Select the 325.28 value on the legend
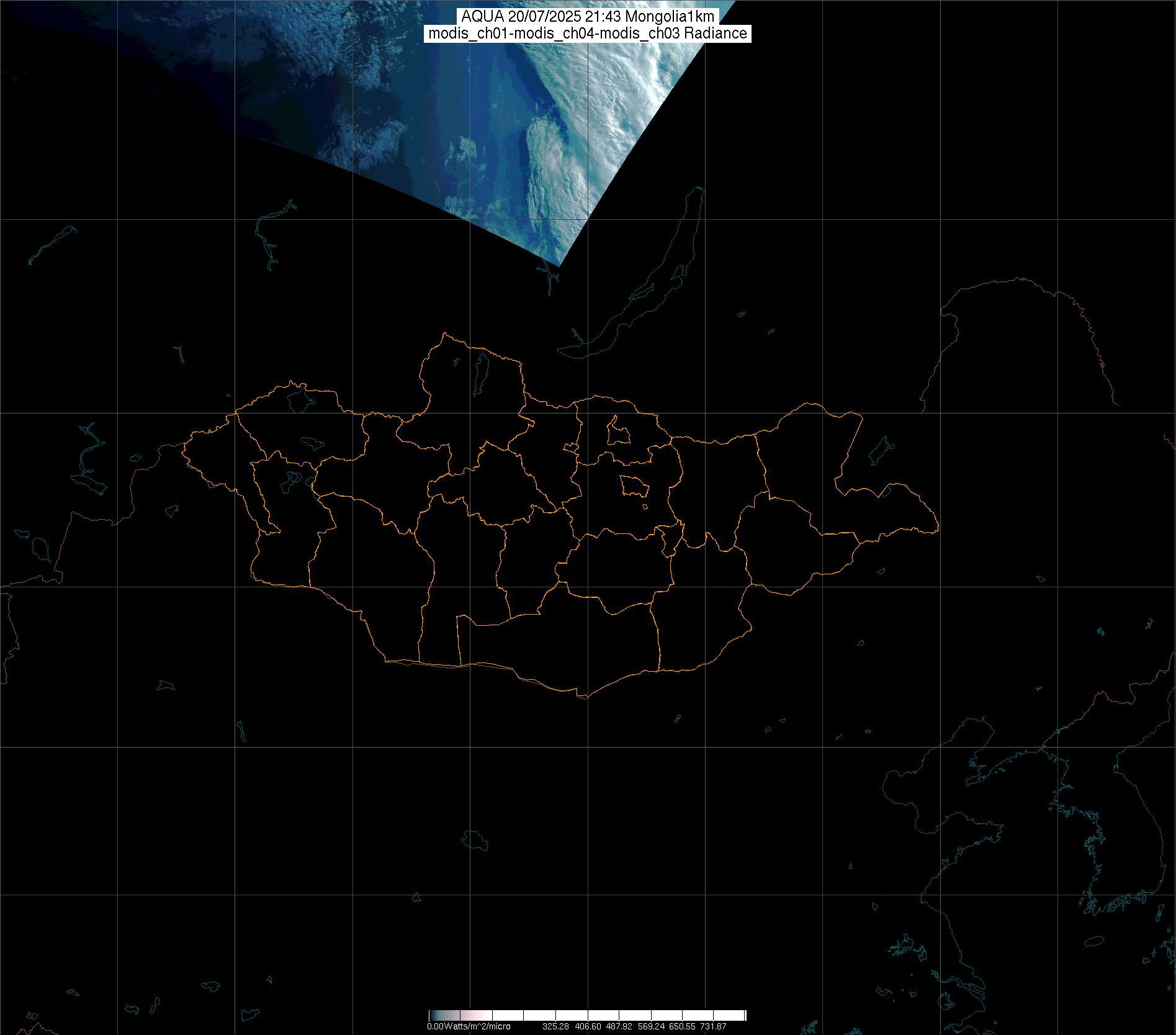 point(555,1026)
